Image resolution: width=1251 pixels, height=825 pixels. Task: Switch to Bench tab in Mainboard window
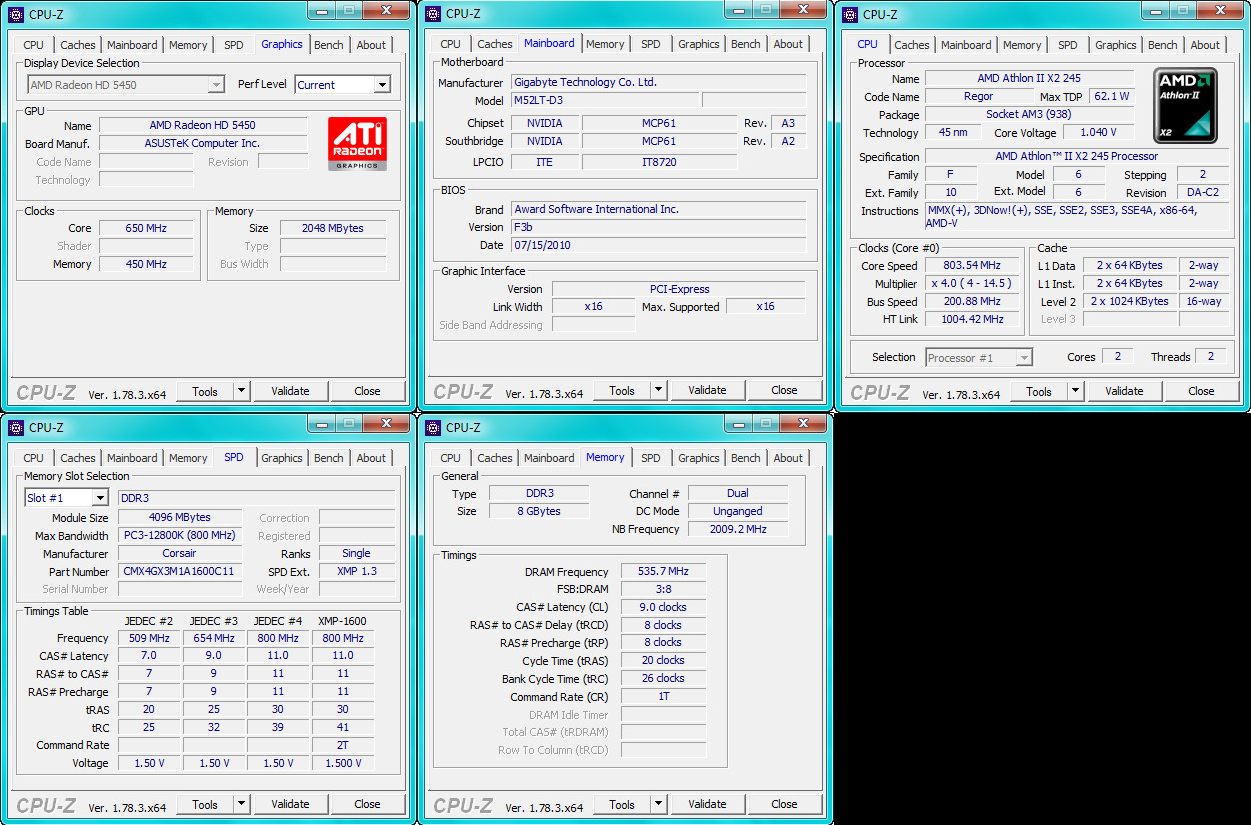pyautogui.click(x=745, y=44)
